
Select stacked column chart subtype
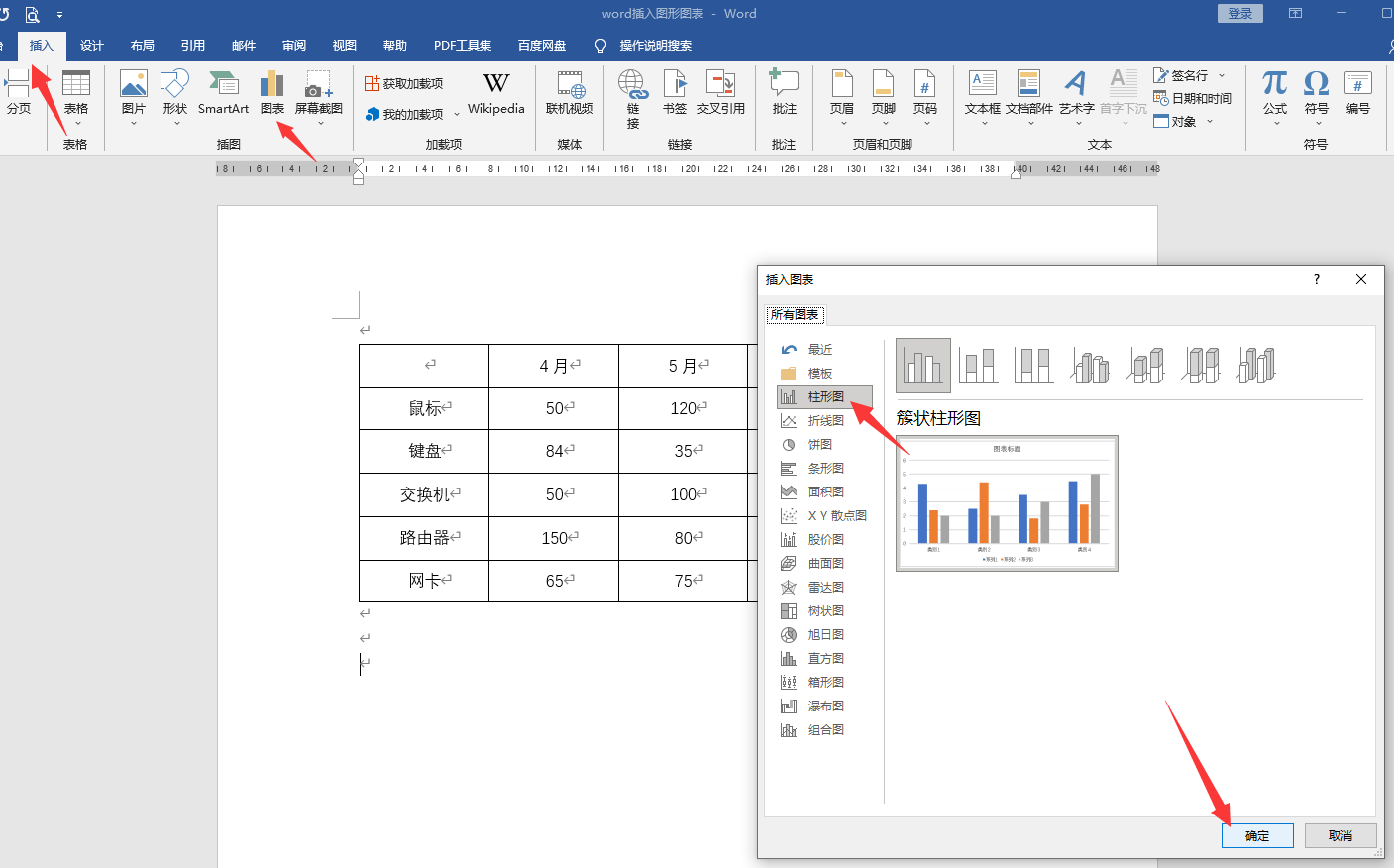coord(979,366)
